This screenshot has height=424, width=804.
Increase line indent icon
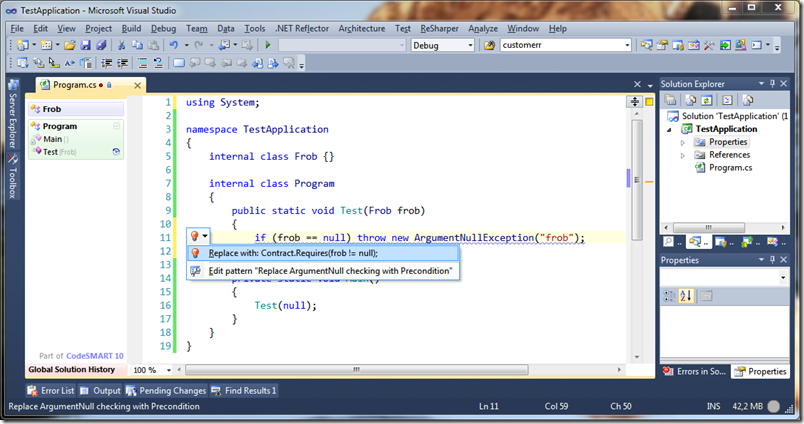point(123,63)
